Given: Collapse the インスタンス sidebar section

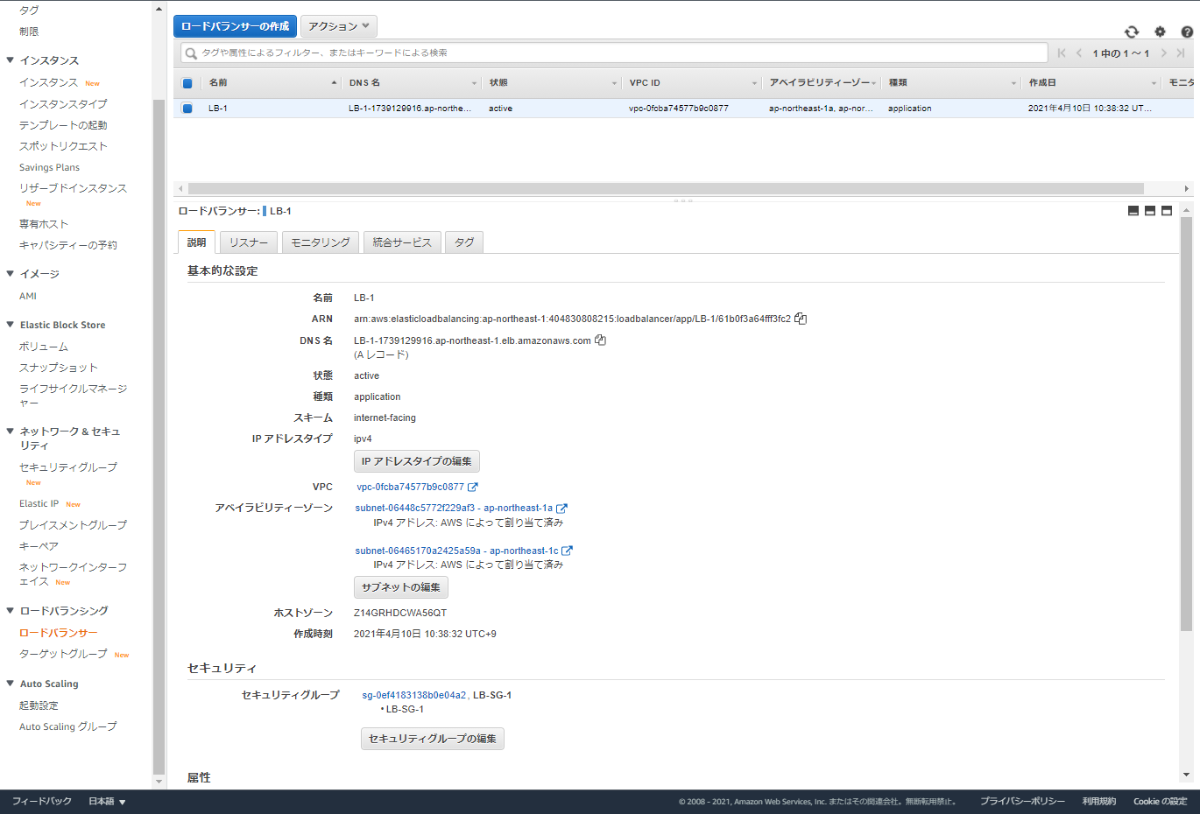Looking at the screenshot, I should tap(10, 61).
